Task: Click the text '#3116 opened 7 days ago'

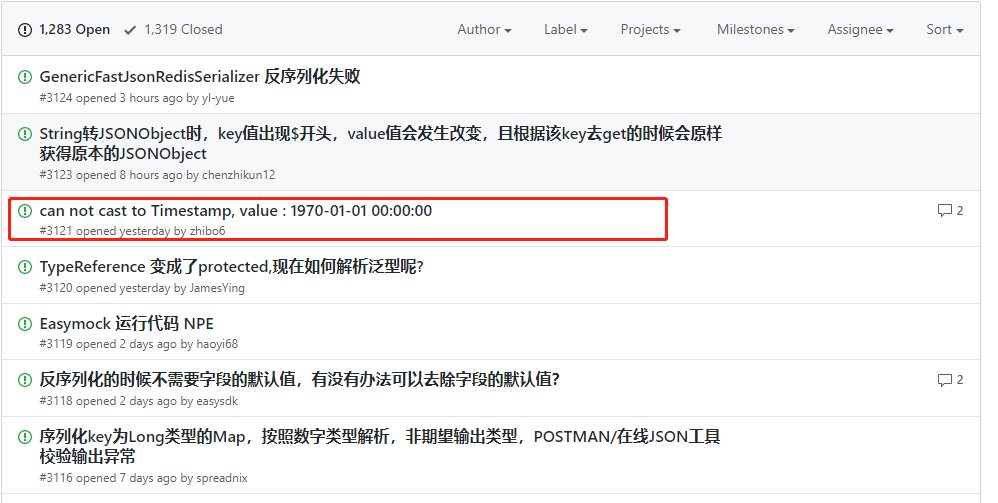Action: [x=108, y=478]
